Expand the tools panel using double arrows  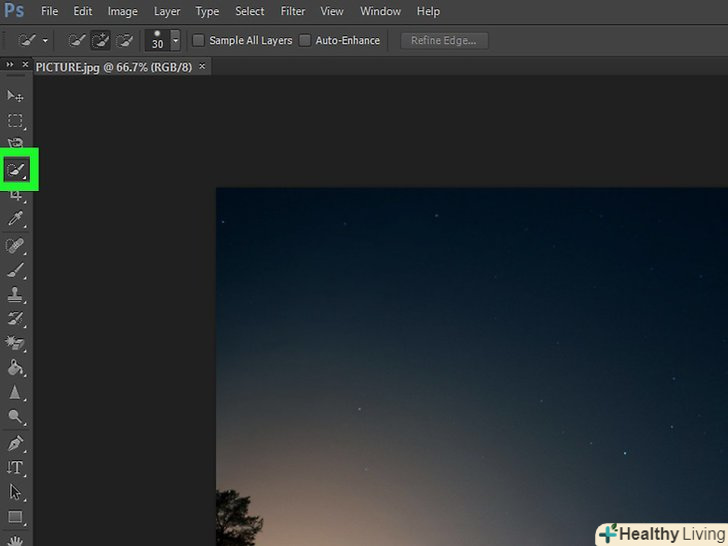click(x=10, y=65)
